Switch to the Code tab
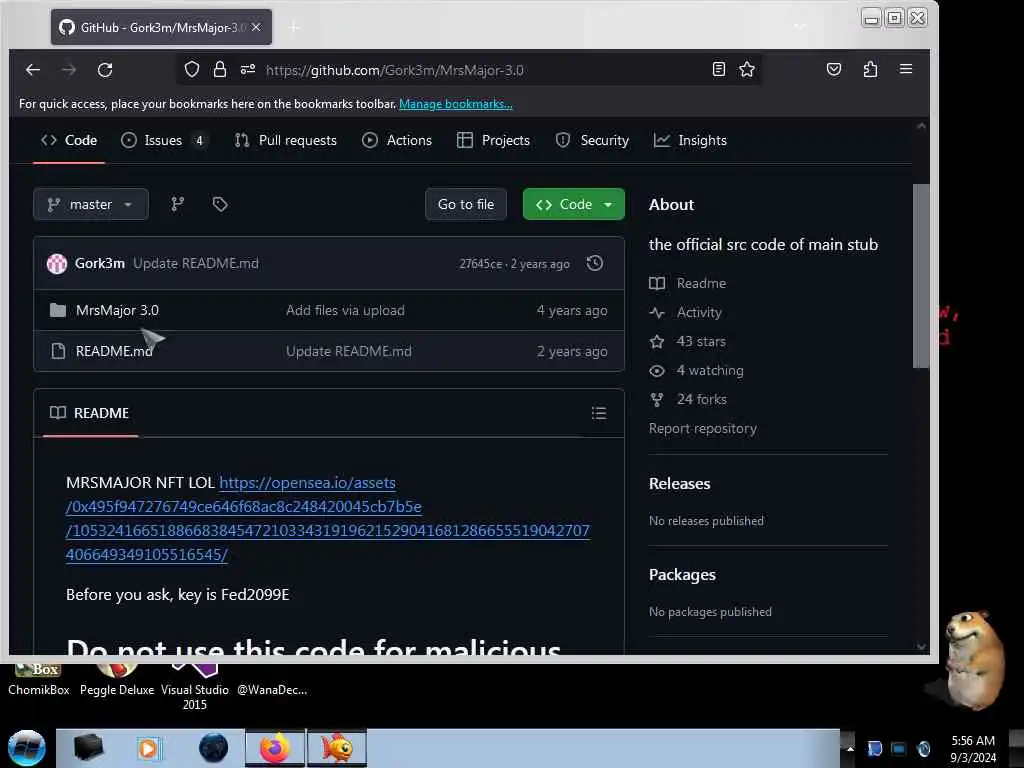1024x768 pixels. (69, 140)
